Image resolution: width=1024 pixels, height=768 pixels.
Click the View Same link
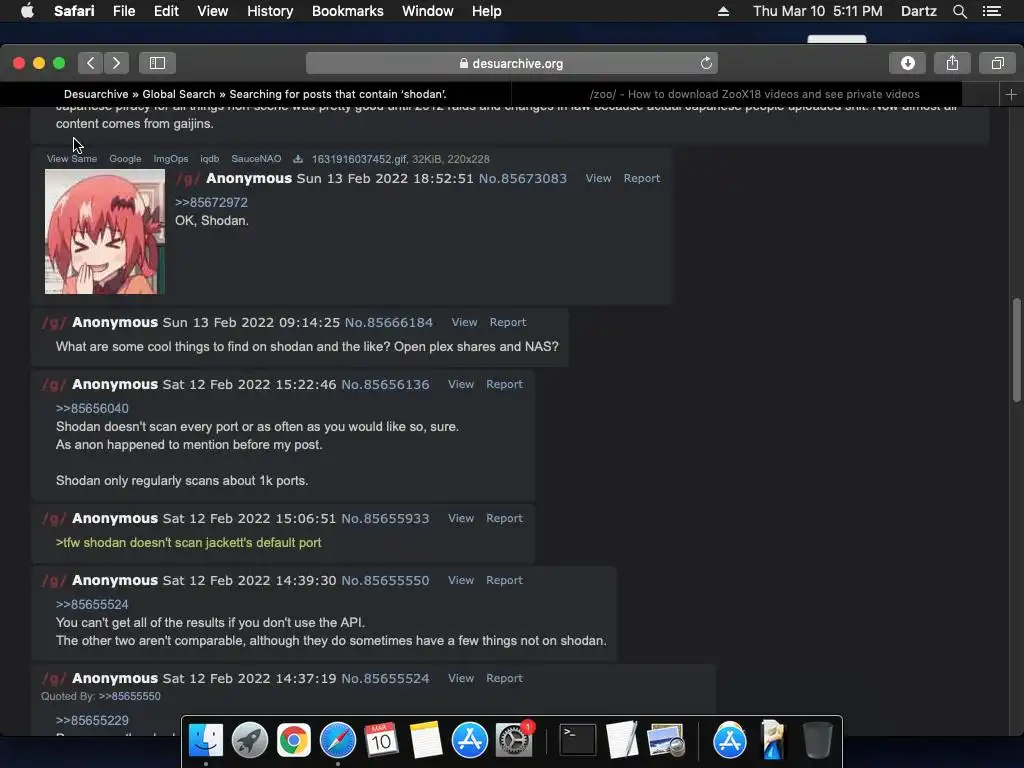(72, 159)
